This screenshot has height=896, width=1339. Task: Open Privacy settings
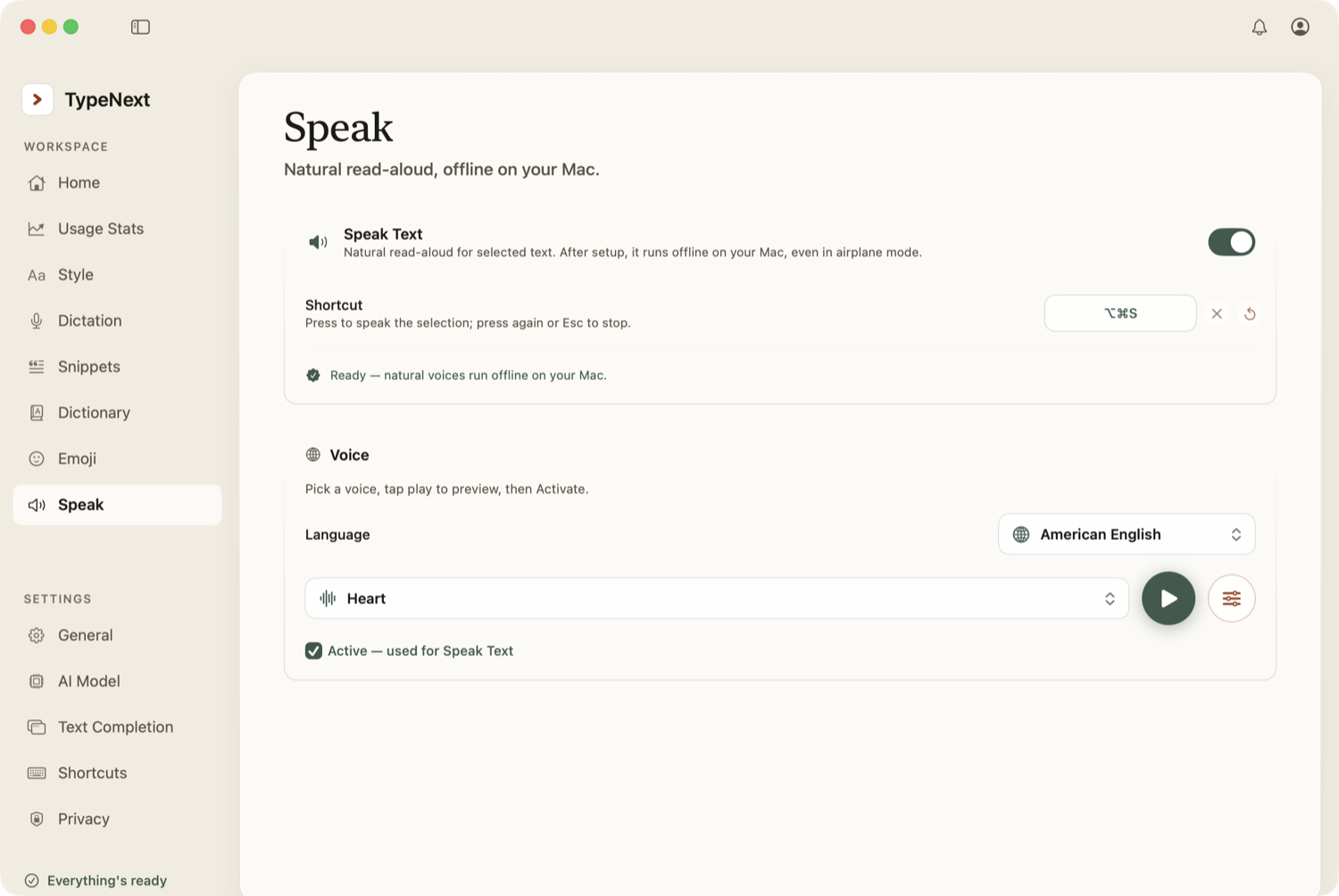coord(117,819)
